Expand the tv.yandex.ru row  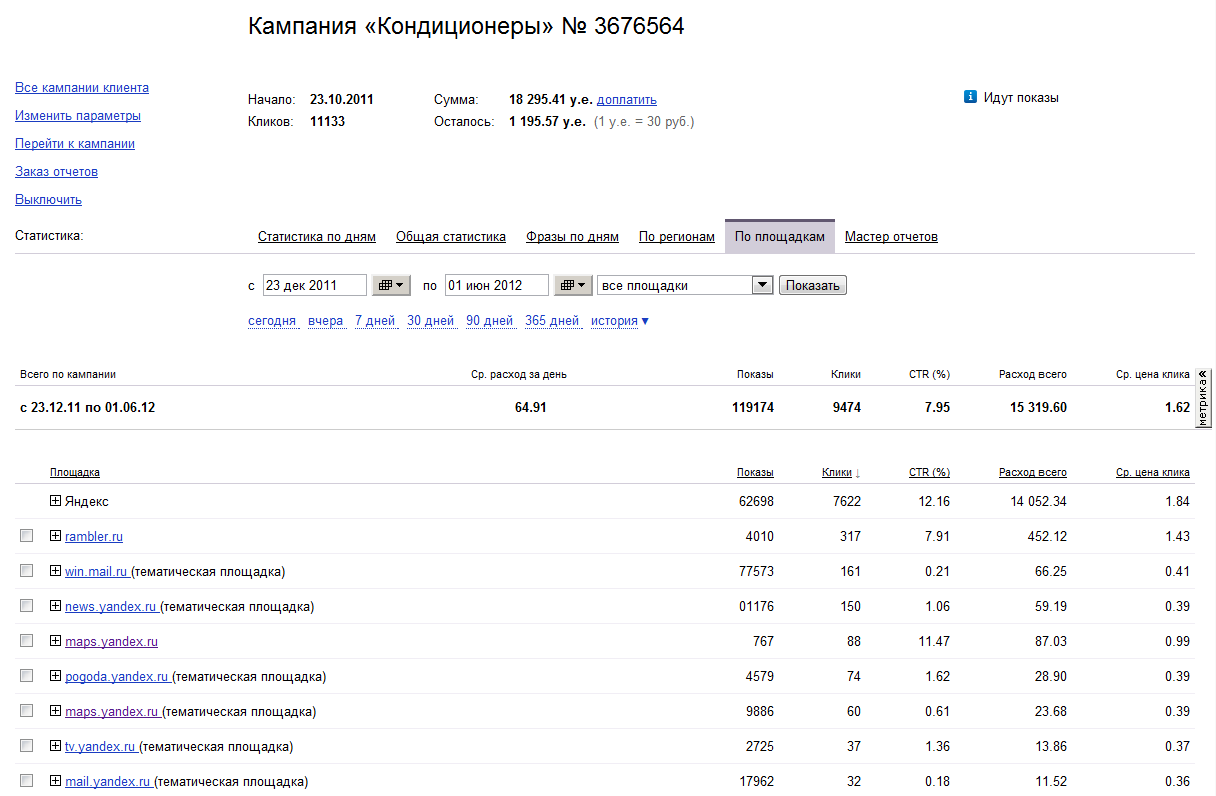point(56,746)
